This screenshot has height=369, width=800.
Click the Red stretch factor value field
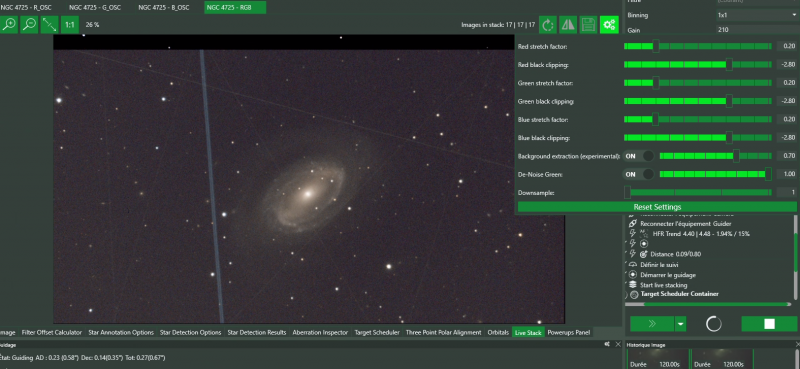click(786, 46)
